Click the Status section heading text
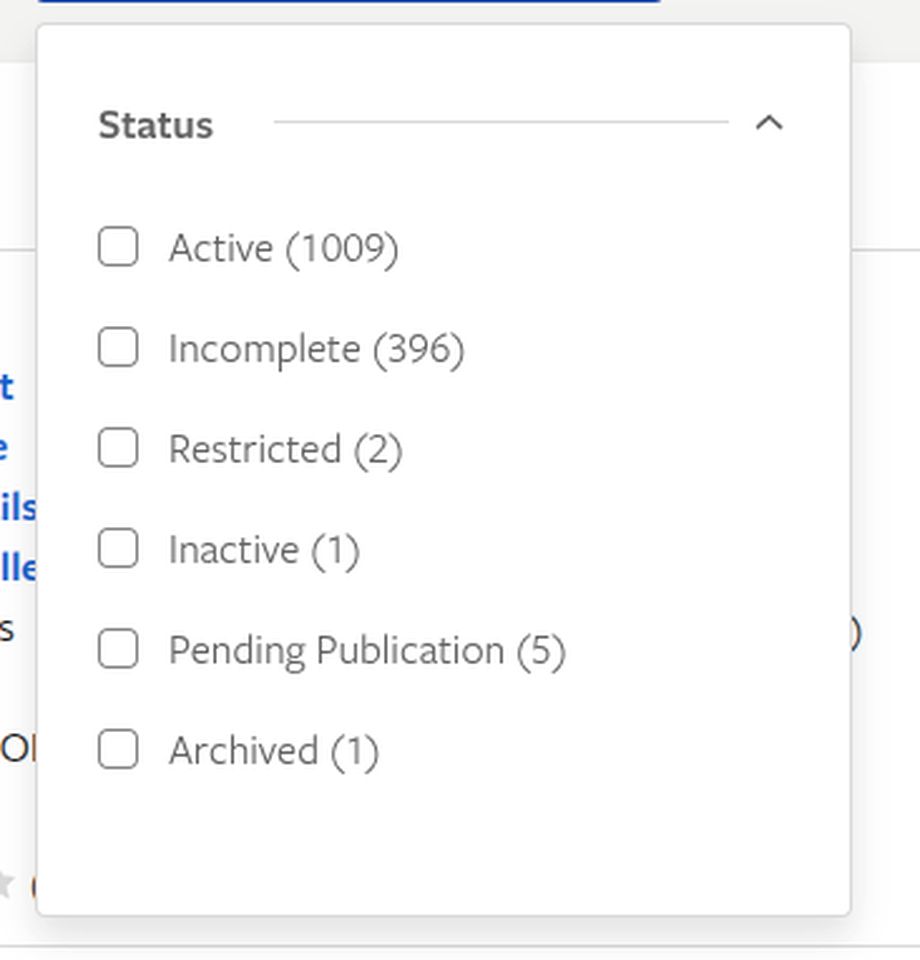The image size is (920, 960). point(155,125)
